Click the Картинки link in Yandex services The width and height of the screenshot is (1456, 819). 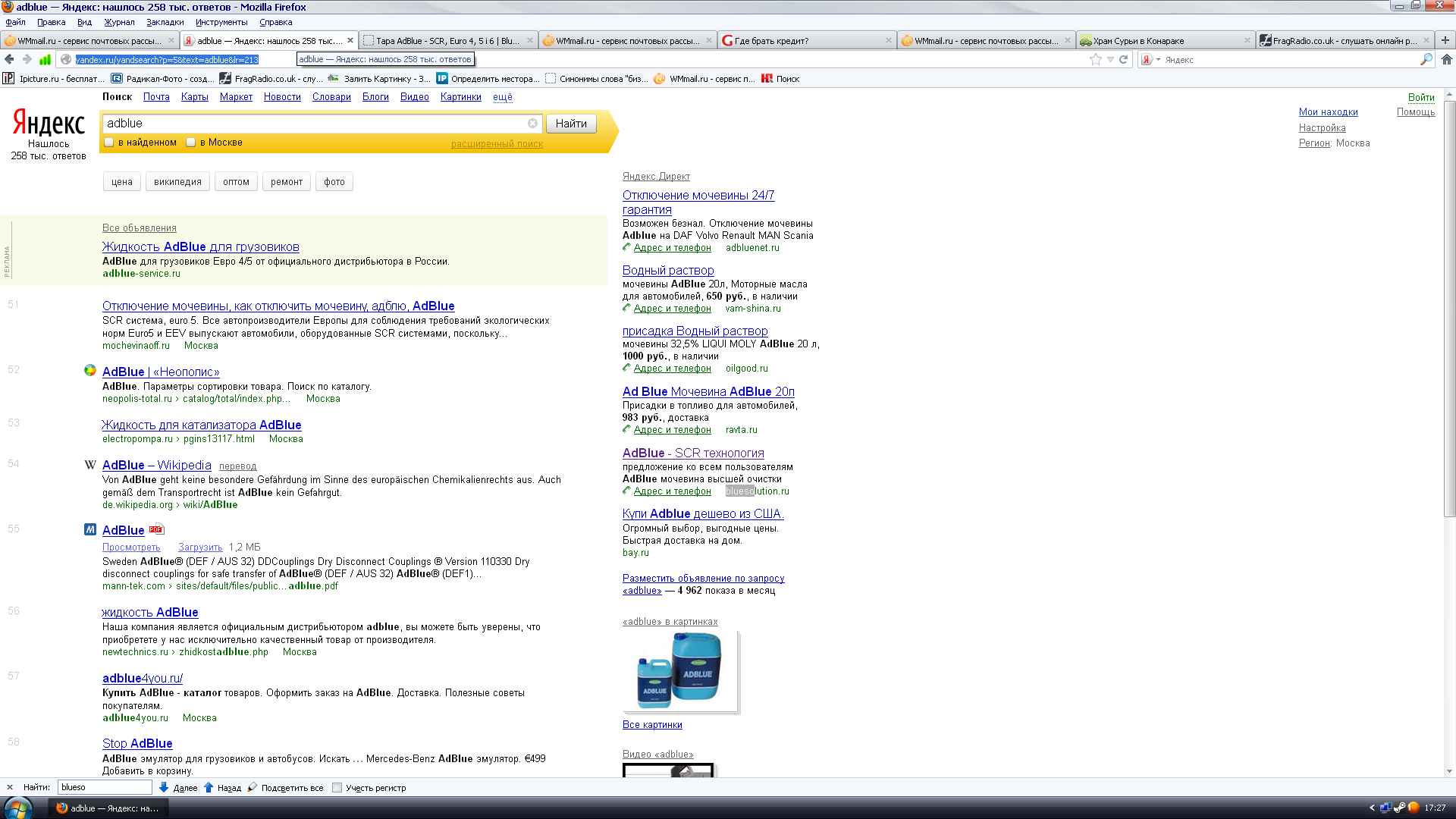[x=461, y=97]
